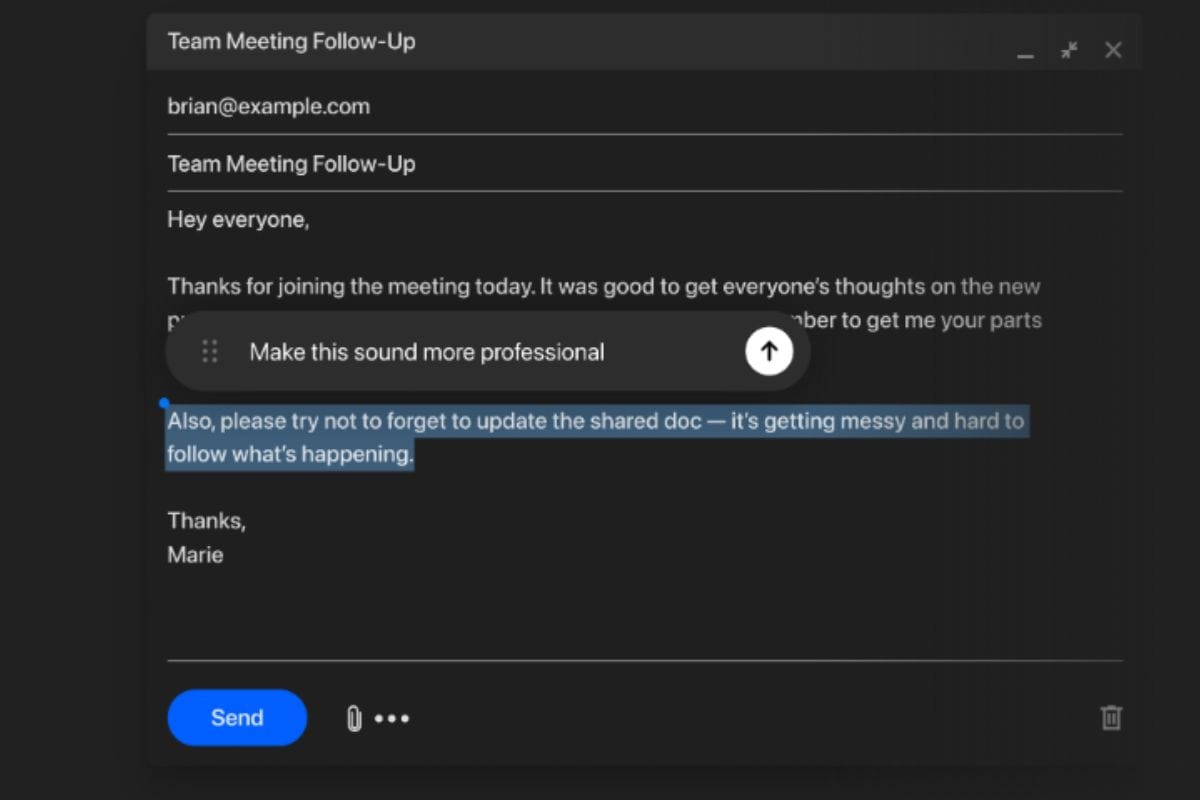The height and width of the screenshot is (800, 1200).
Task: Submit the AI prompt with the arrow button
Action: (768, 351)
